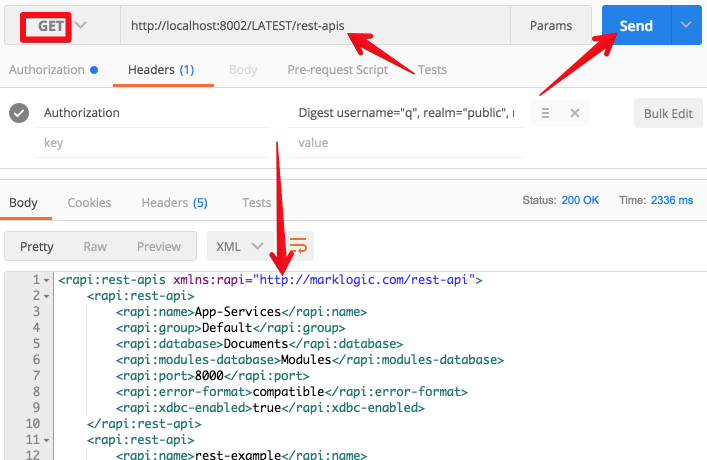Collapse the fold arrow on line 1
Viewport: 707px width, 460px height.
click(46, 281)
